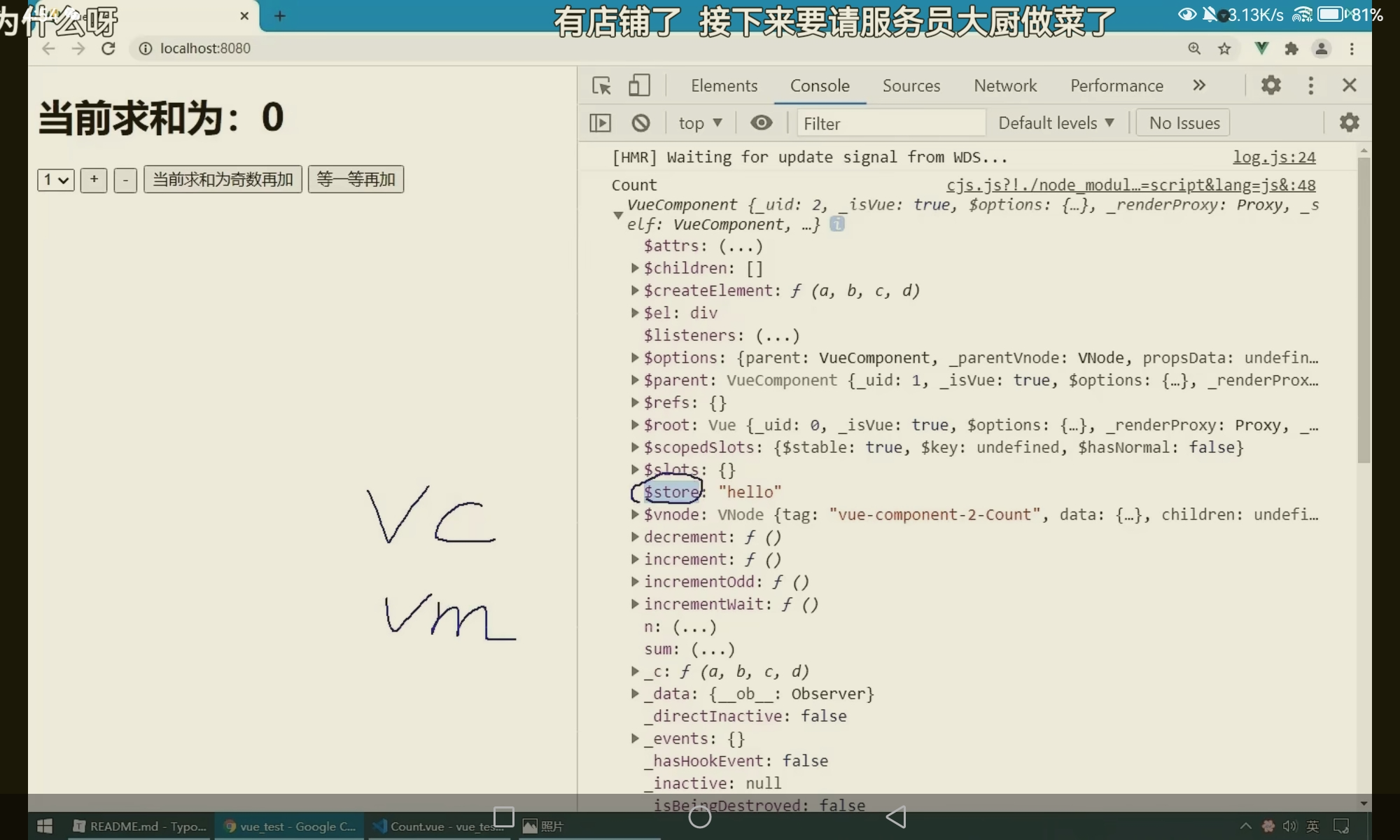The height and width of the screenshot is (840, 1400).
Task: Open the Default levels dropdown
Action: click(1056, 123)
